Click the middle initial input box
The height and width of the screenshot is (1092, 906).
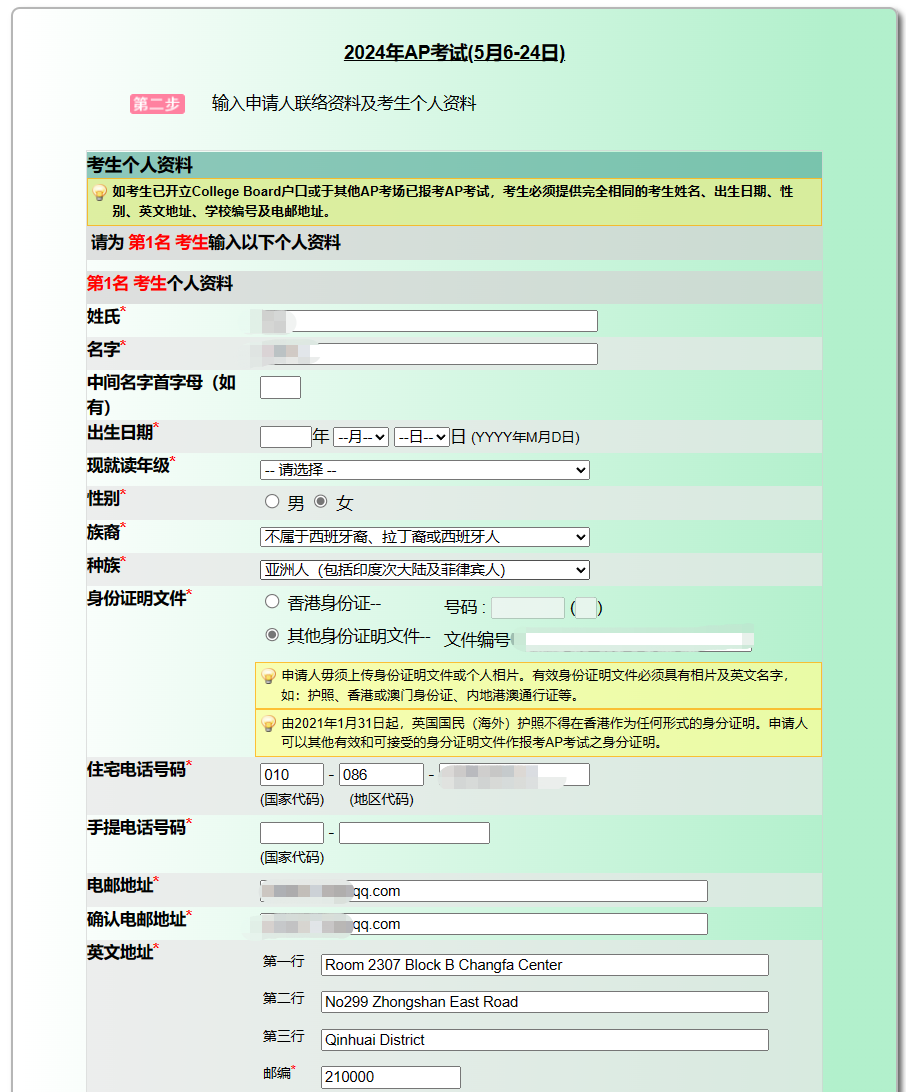[x=281, y=387]
